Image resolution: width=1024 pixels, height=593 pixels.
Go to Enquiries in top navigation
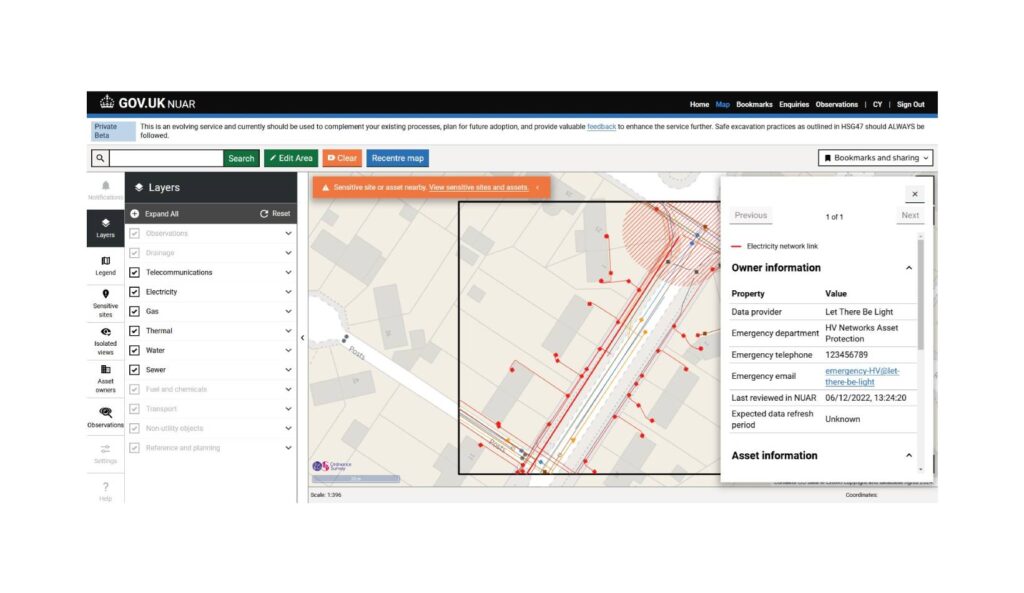click(x=794, y=104)
